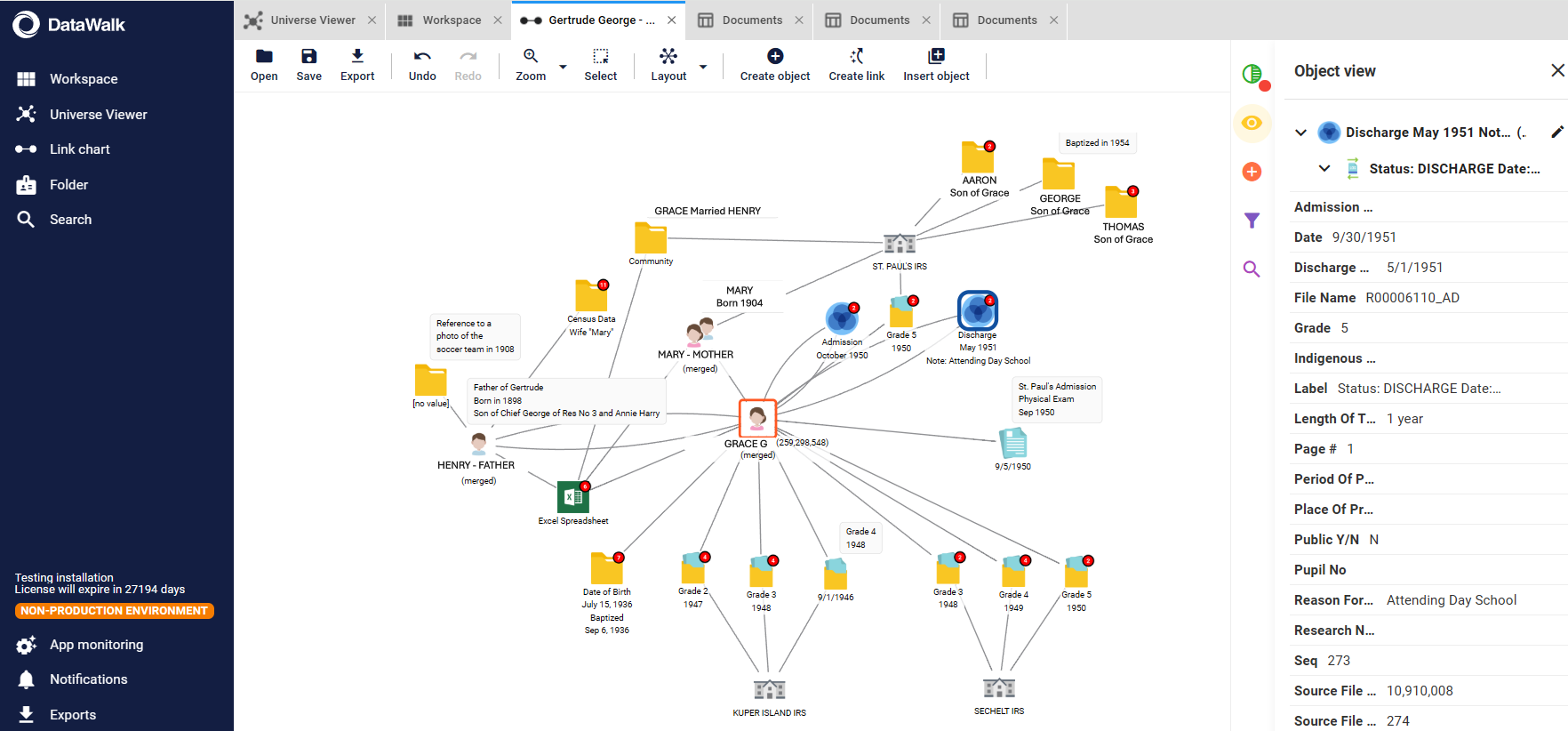This screenshot has width=1568, height=731.
Task: Click the 9/5/1950 document node
Action: pyautogui.click(x=1012, y=443)
